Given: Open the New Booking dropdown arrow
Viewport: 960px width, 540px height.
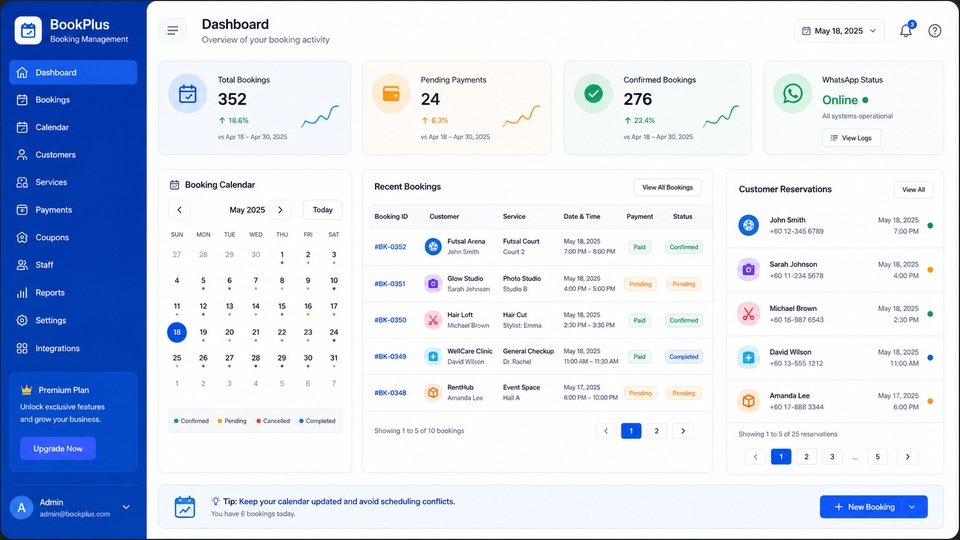Looking at the screenshot, I should [912, 507].
